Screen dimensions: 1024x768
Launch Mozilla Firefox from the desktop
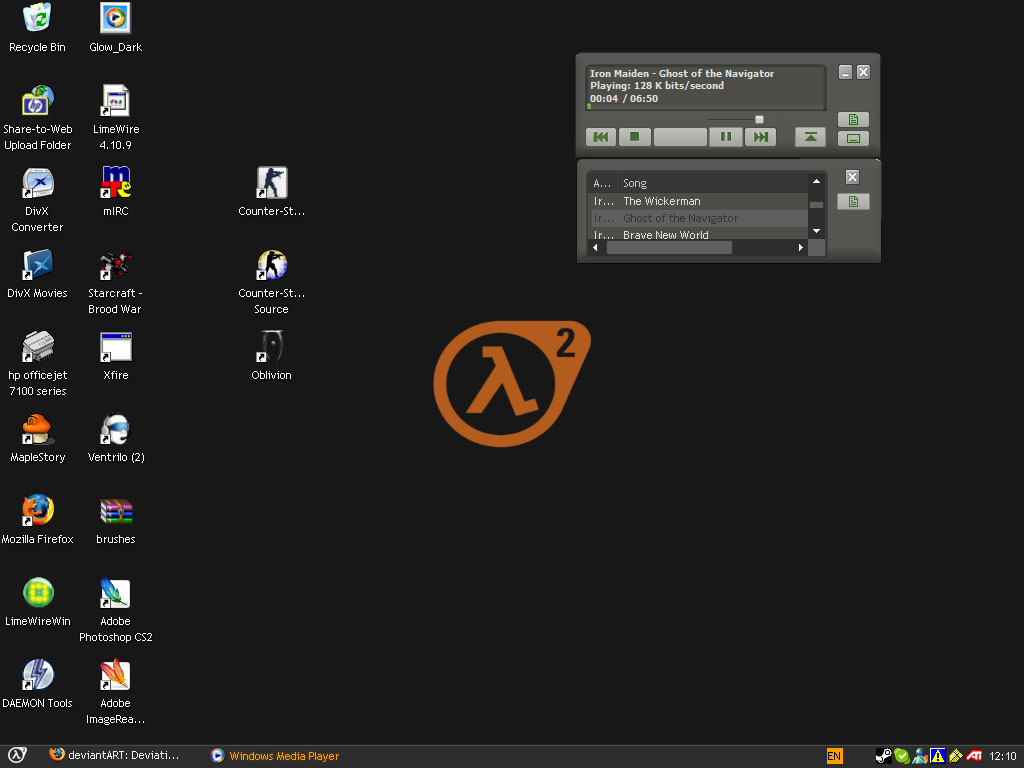point(38,510)
